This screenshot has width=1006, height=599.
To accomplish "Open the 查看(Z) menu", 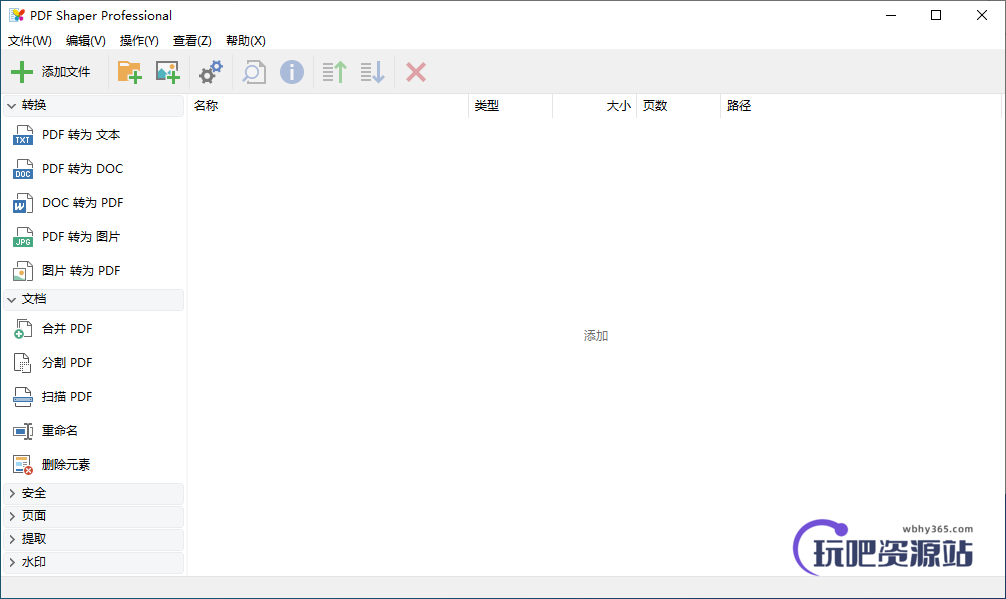I will [192, 40].
